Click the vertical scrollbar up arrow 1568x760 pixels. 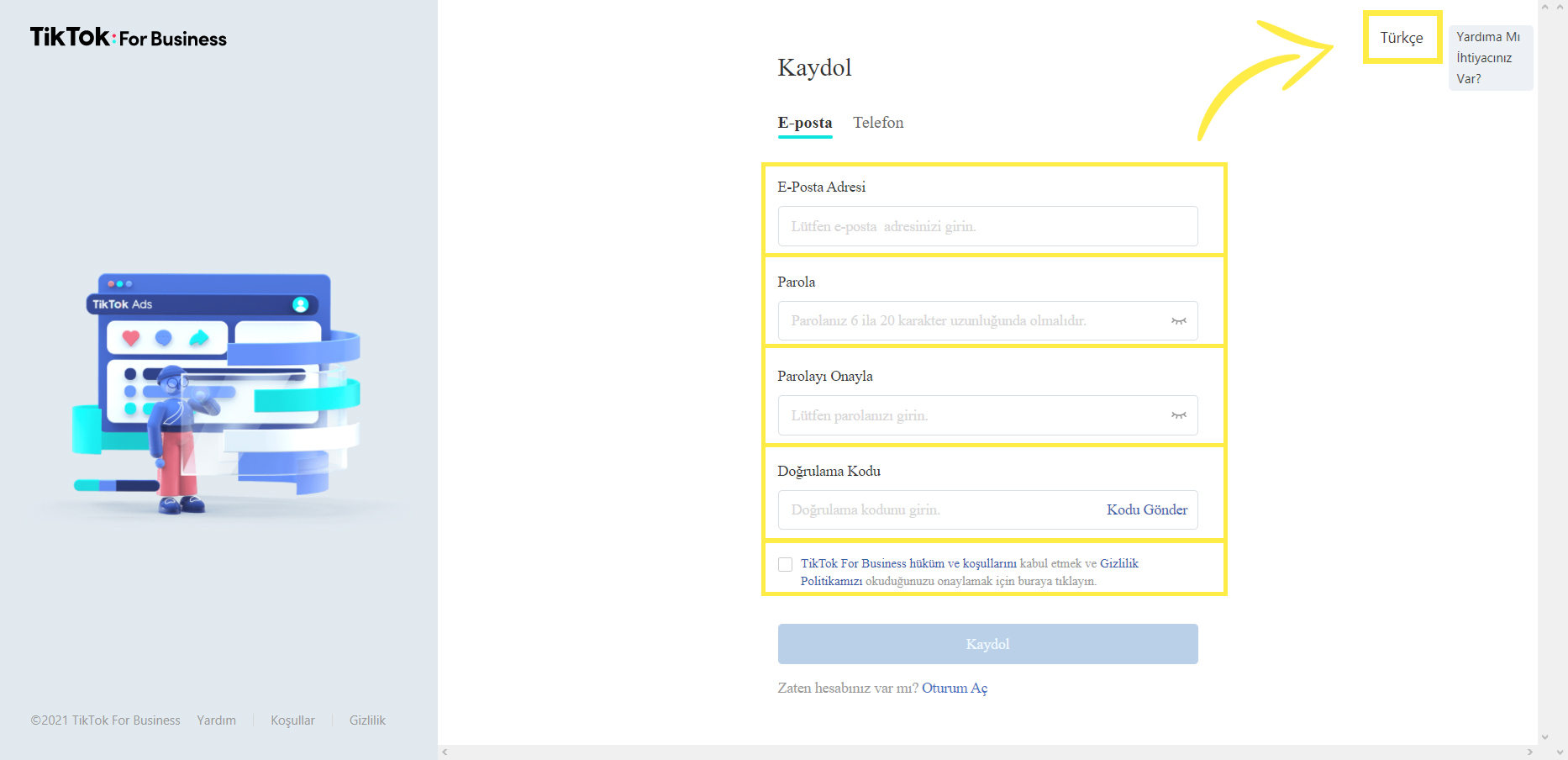tap(1544, 7)
